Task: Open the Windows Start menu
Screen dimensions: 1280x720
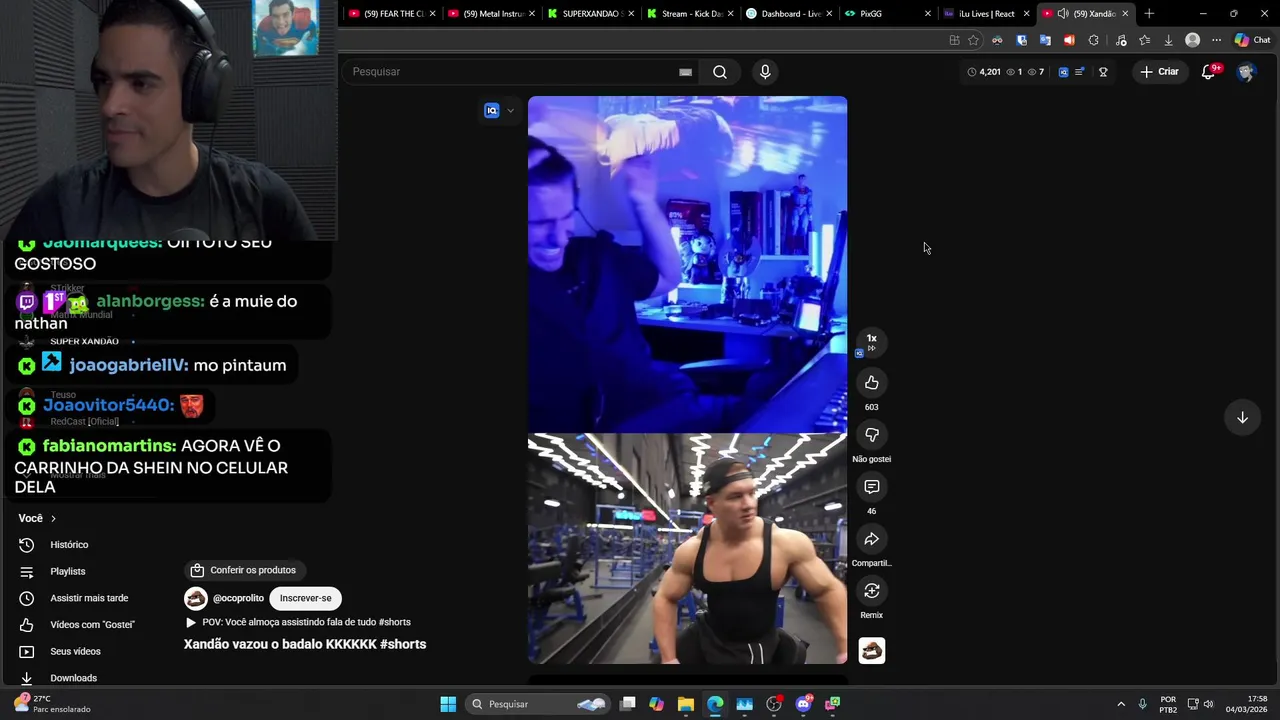Action: [448, 704]
